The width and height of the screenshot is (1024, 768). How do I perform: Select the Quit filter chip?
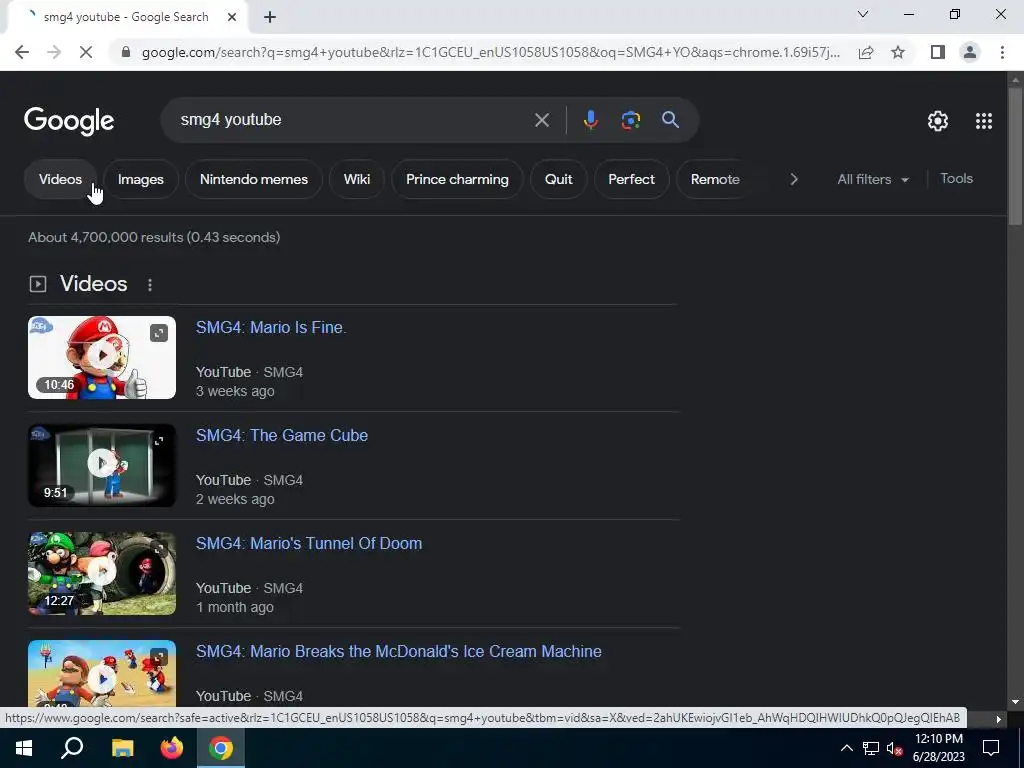click(558, 179)
